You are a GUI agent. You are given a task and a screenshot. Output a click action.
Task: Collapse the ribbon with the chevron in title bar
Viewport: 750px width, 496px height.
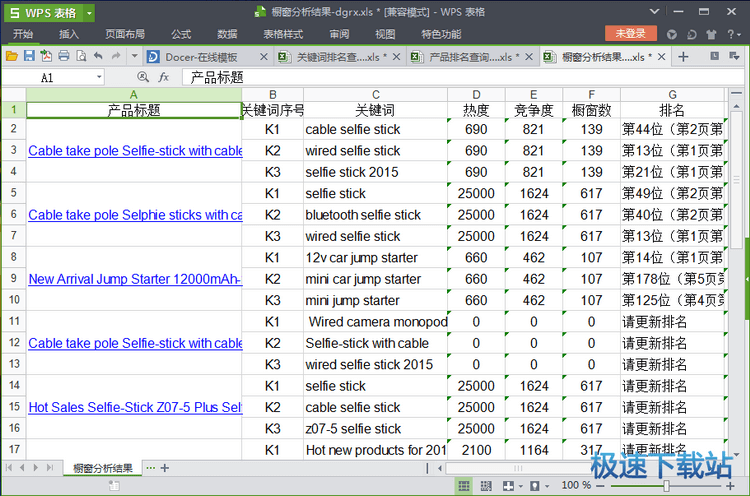[x=655, y=11]
